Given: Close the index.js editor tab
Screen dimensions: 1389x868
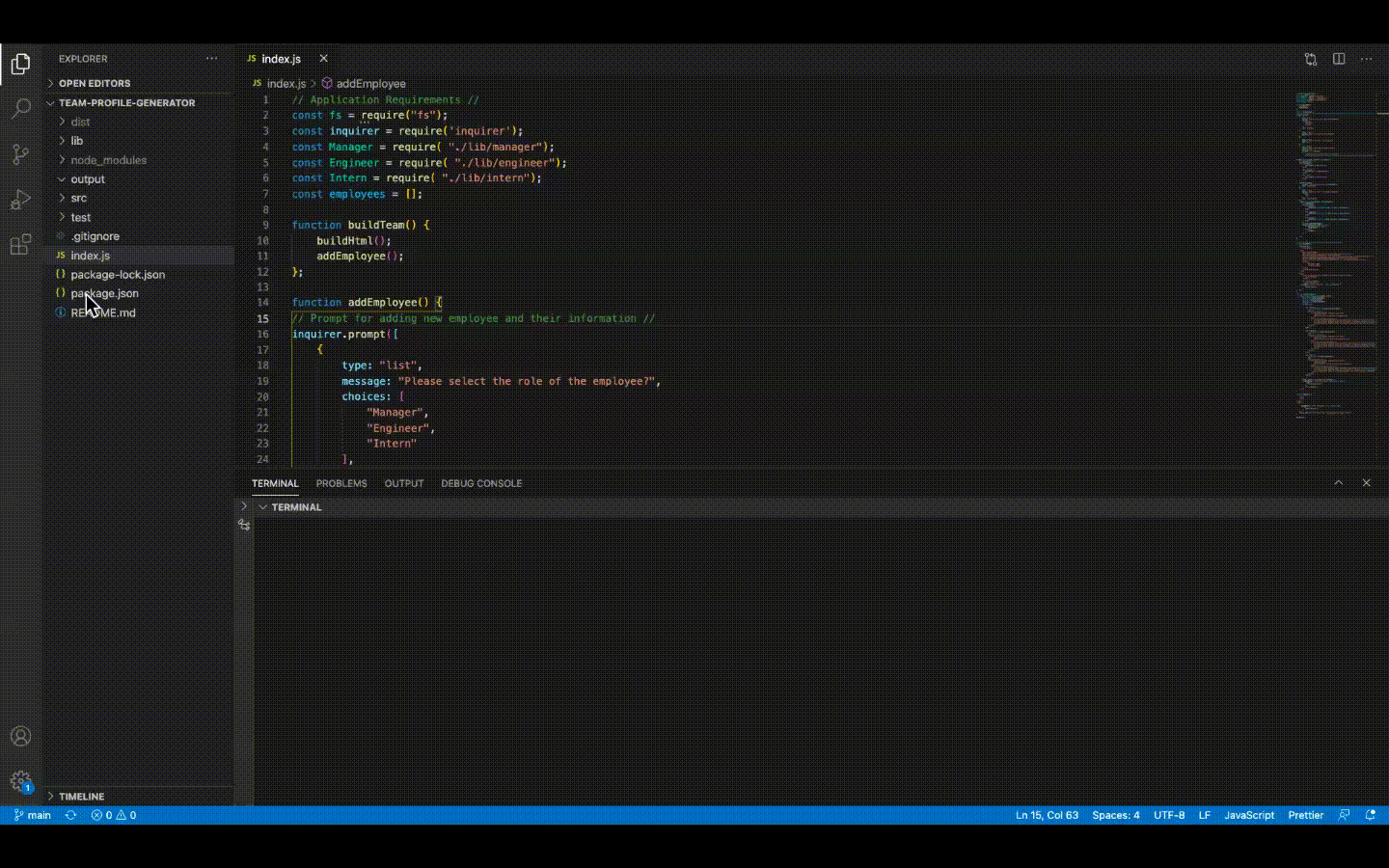Looking at the screenshot, I should 323,59.
